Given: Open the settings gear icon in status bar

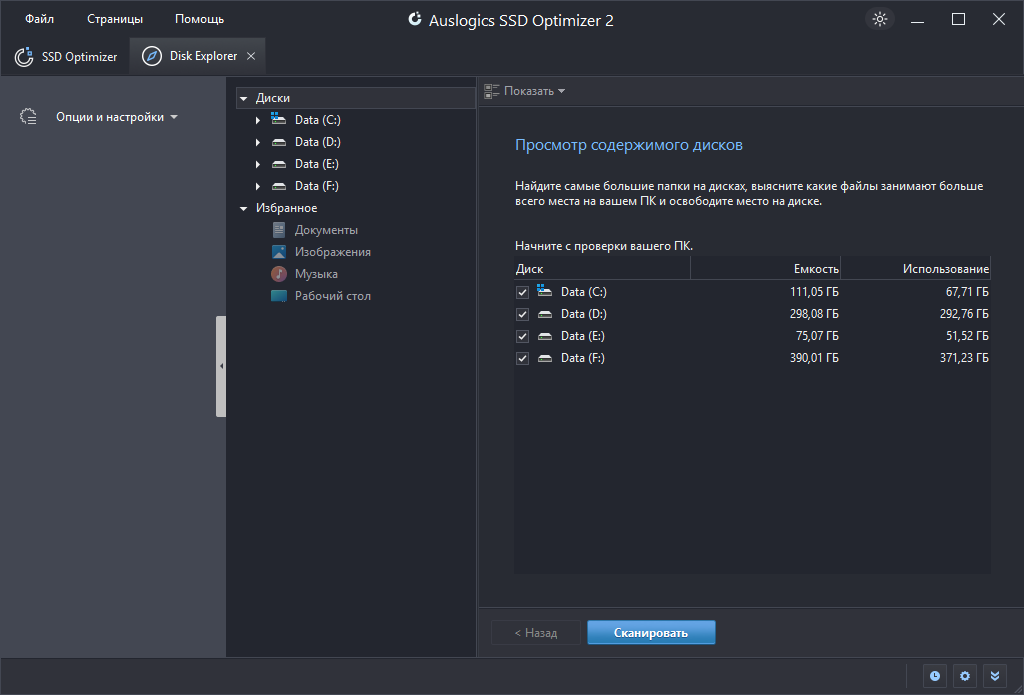Looking at the screenshot, I should (965, 676).
